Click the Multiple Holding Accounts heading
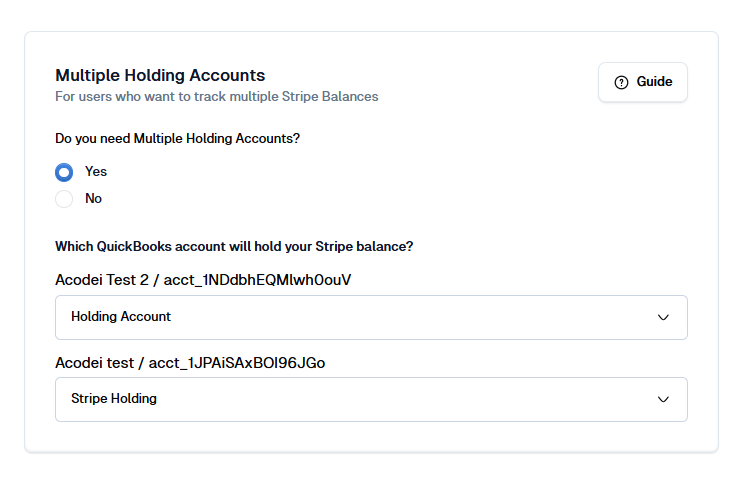The image size is (739, 478). coord(160,75)
